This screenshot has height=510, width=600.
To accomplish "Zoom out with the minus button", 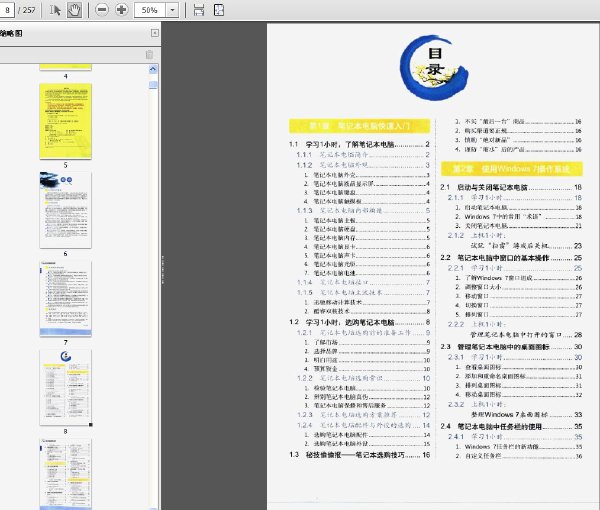I will click(102, 10).
